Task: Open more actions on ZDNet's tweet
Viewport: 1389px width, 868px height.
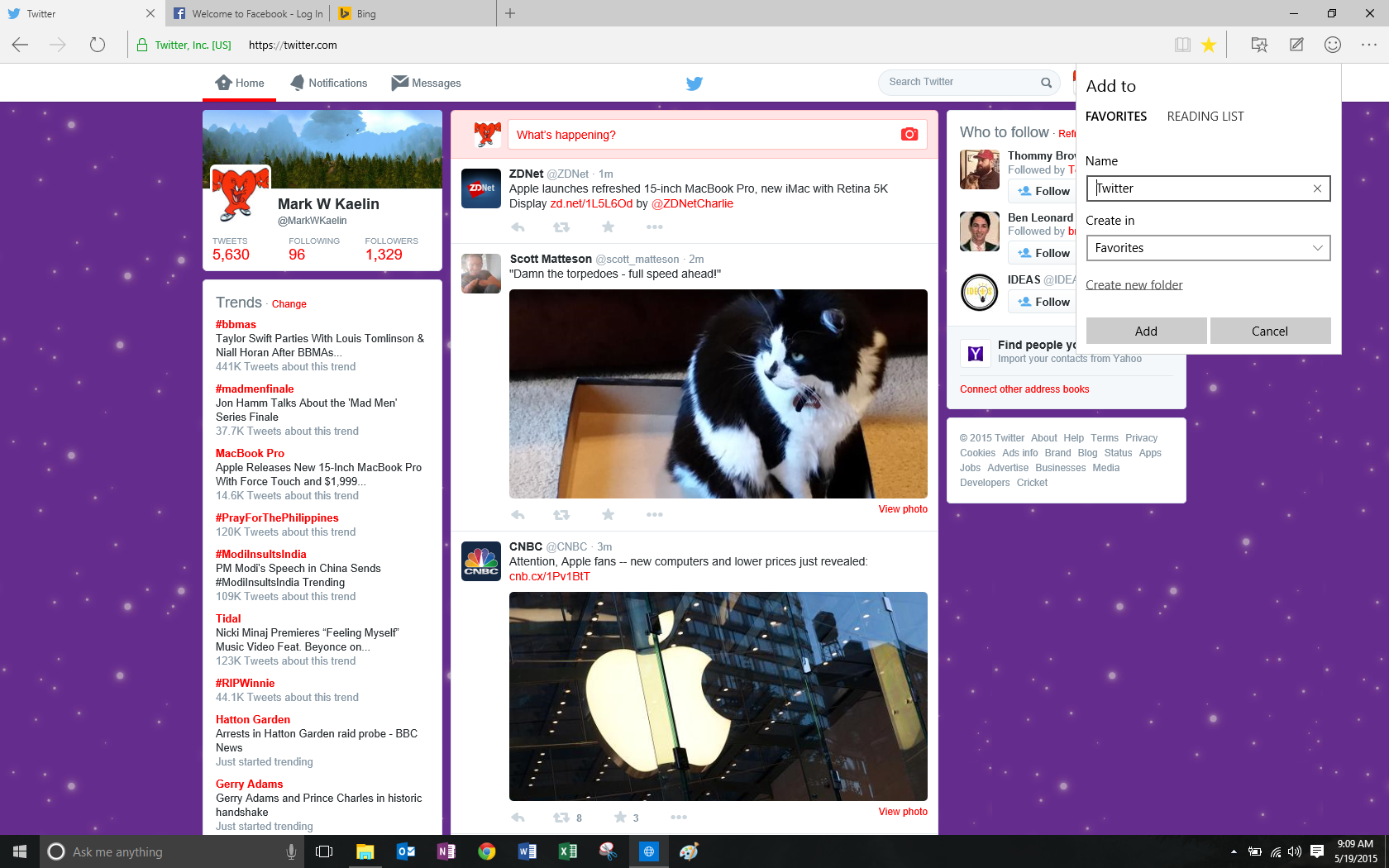Action: tap(654, 227)
